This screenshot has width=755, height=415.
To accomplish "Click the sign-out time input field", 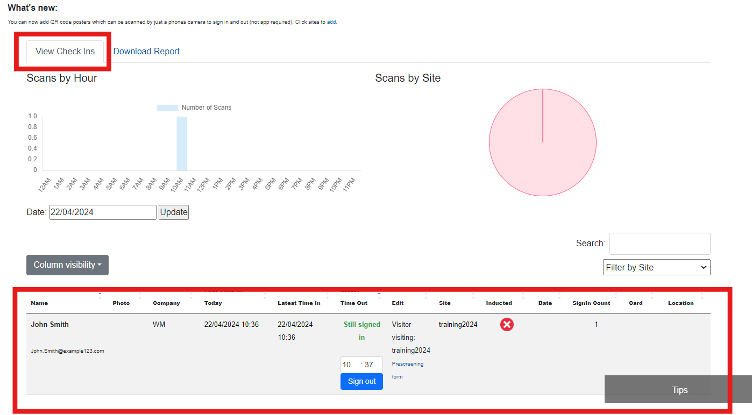I will [361, 363].
